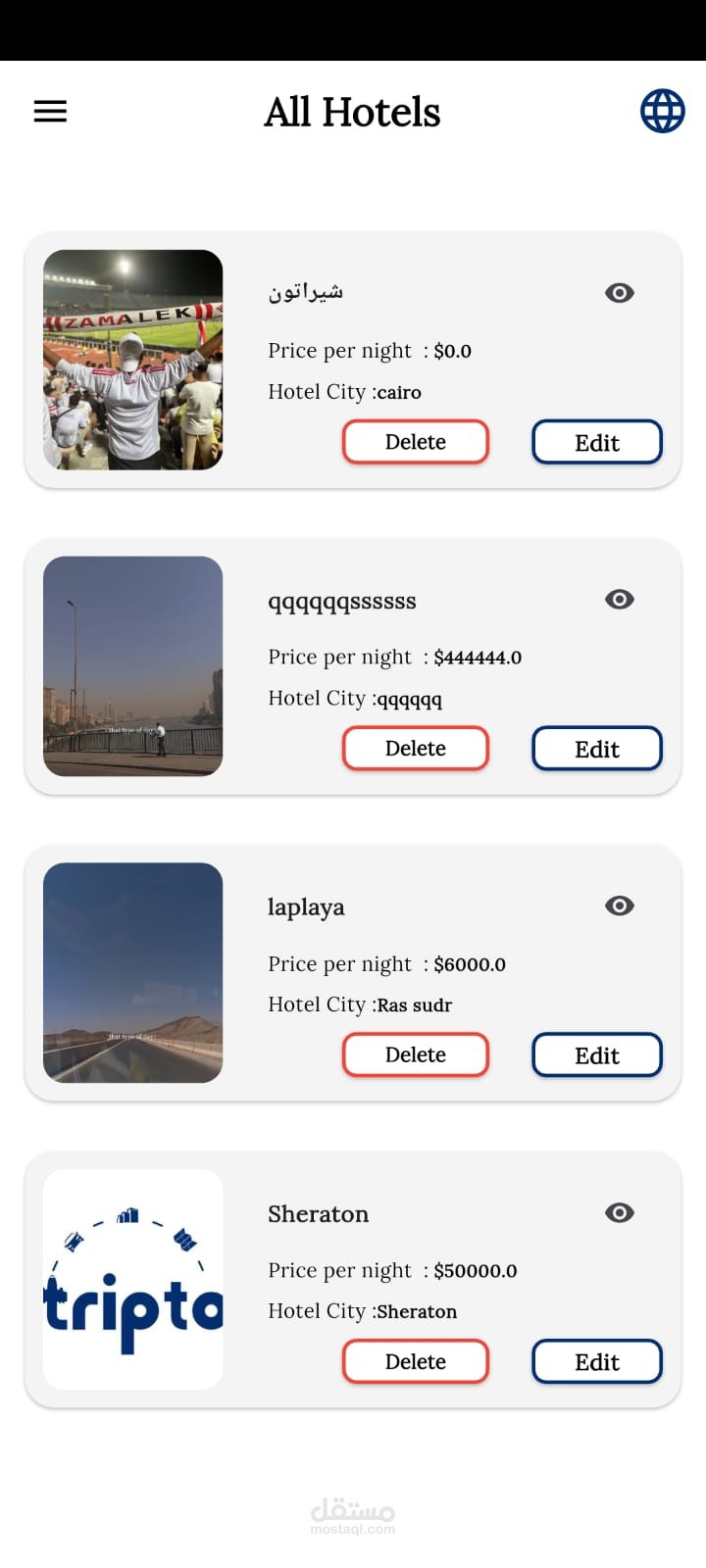Click the eye icon beside Sheraton

pos(619,1212)
